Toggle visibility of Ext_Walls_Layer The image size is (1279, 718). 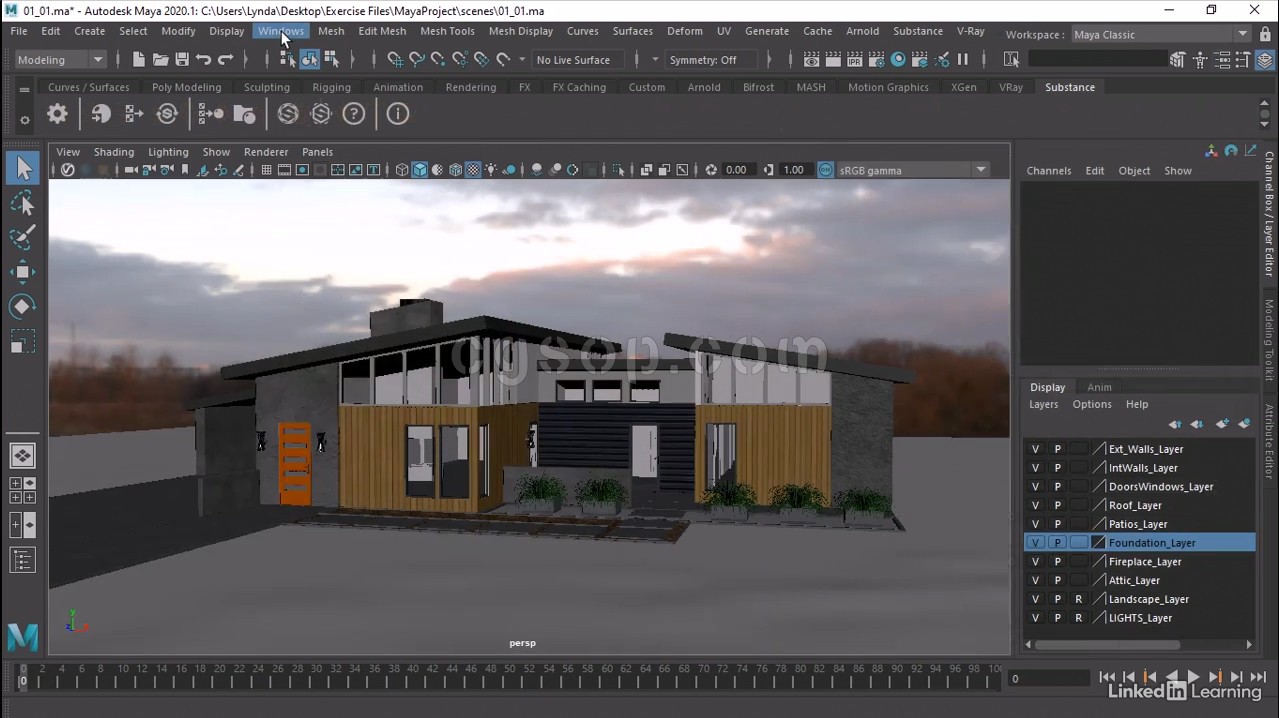[1035, 449]
